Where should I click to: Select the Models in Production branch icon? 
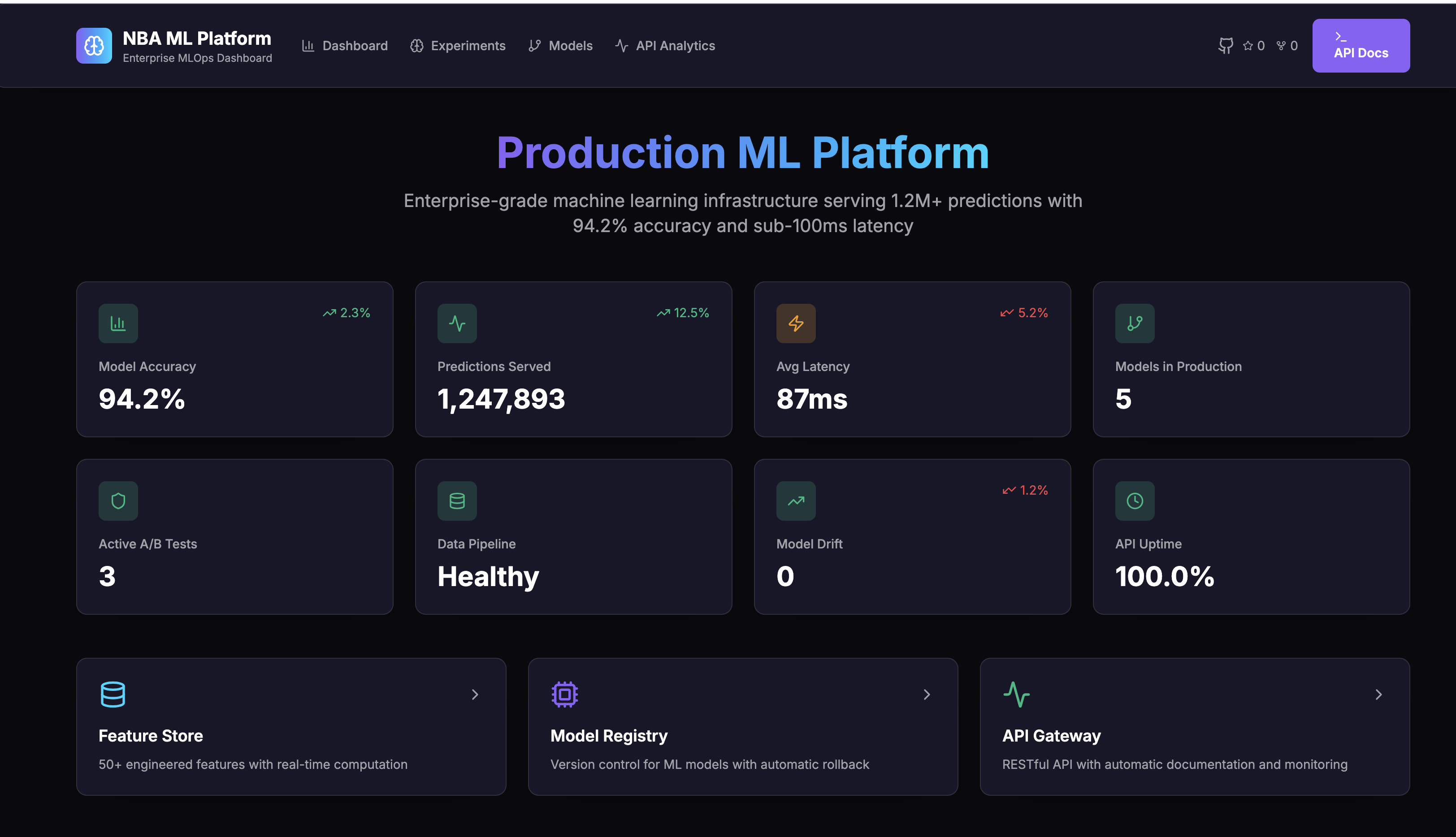point(1134,323)
